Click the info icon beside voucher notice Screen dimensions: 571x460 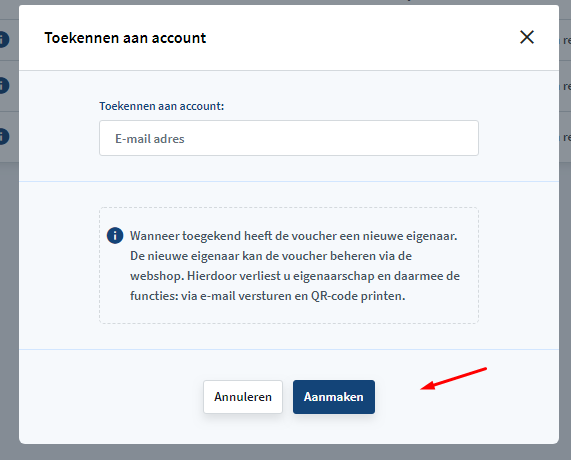tap(115, 236)
